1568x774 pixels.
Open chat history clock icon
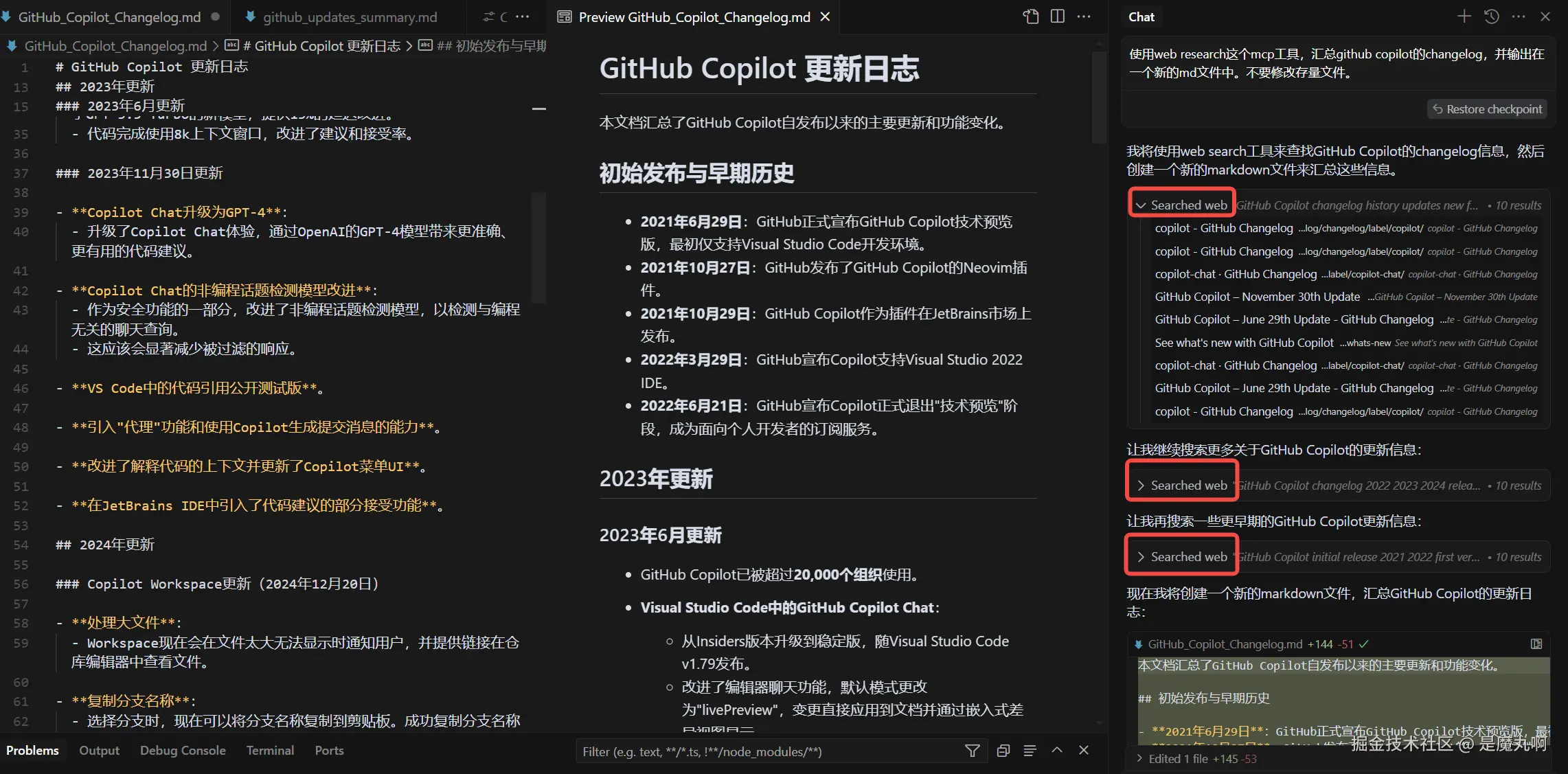[1491, 16]
